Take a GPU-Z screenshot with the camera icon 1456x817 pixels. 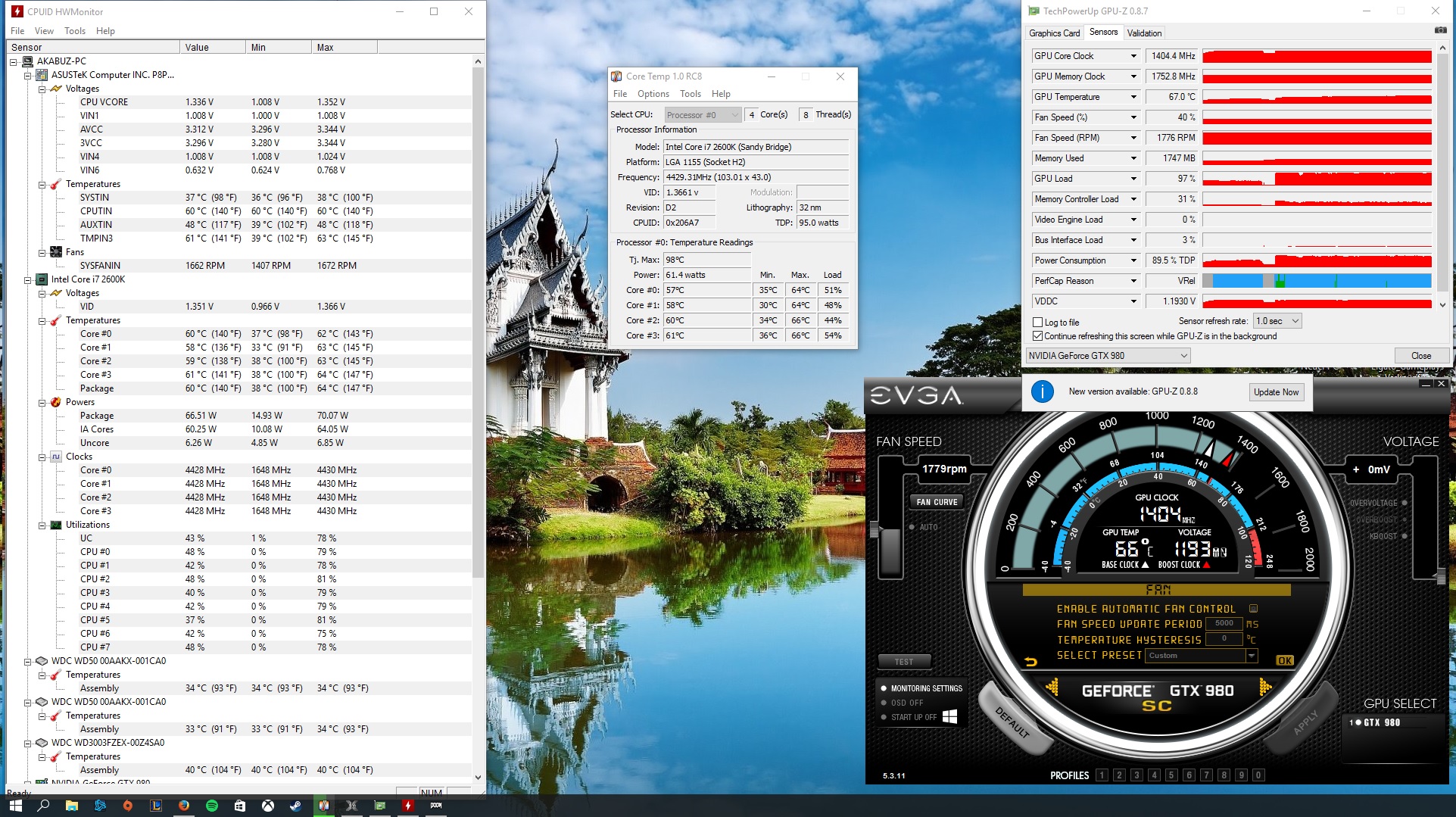pyautogui.click(x=1440, y=30)
